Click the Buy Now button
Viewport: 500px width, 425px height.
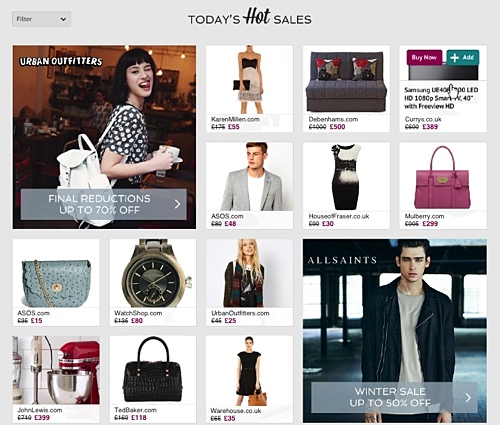pos(424,57)
